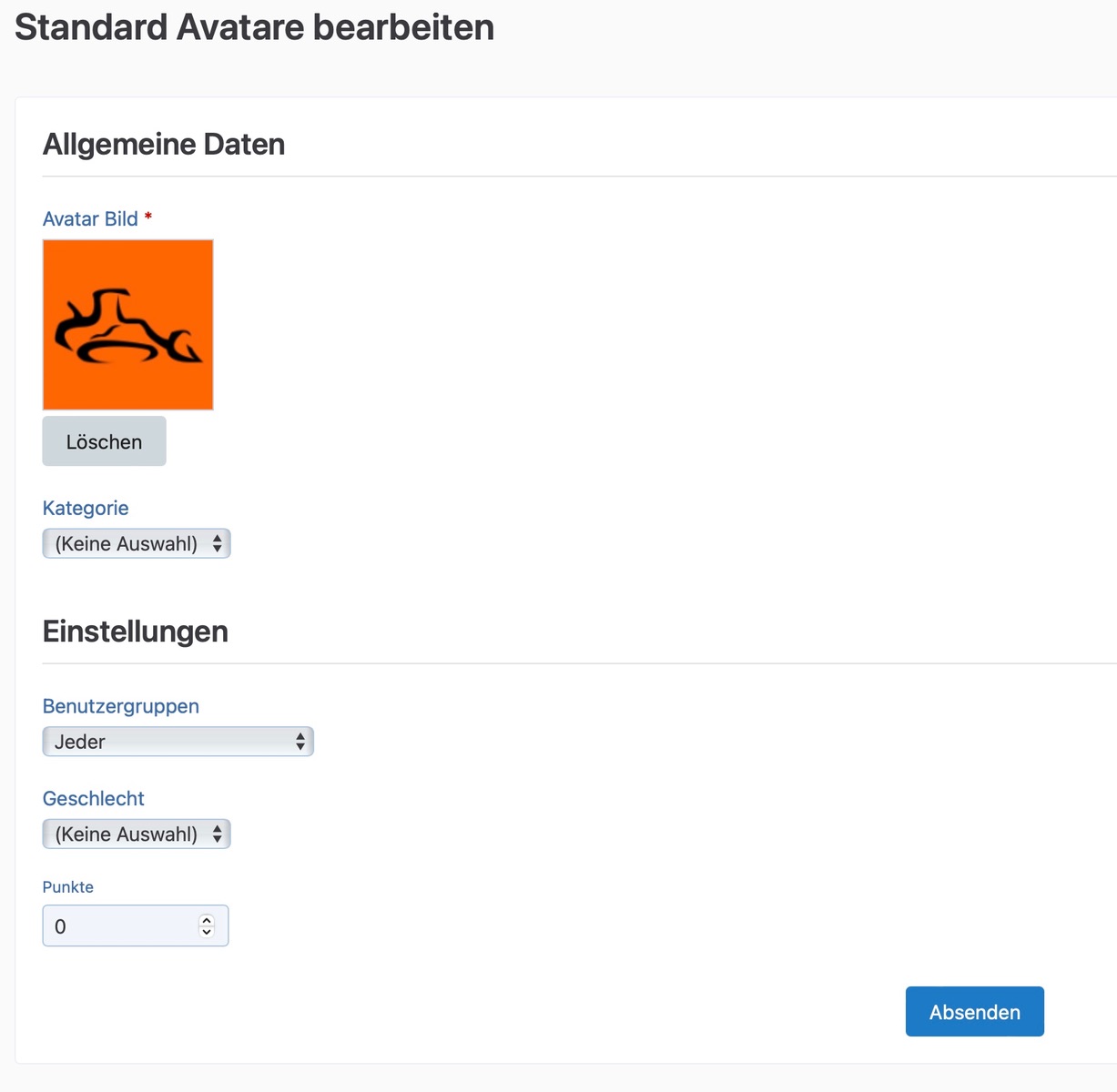Click the orange avatar image thumbnail
1117x1092 pixels.
point(127,325)
